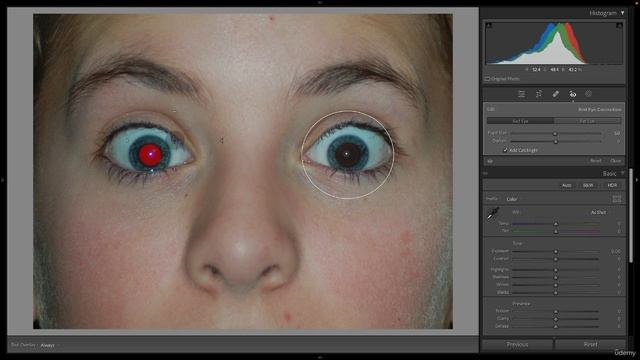Switch to the Red Eye tab
Image resolution: width=640 pixels, height=360 pixels.
coord(520,121)
